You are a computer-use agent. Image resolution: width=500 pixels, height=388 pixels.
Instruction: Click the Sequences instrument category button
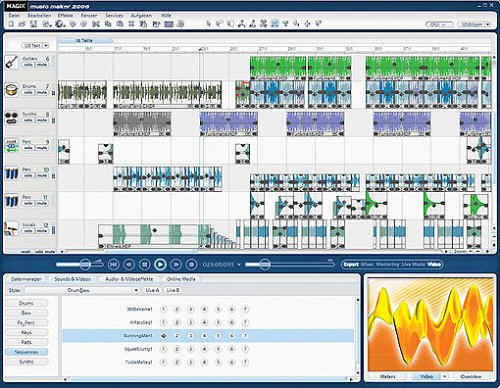click(26, 352)
